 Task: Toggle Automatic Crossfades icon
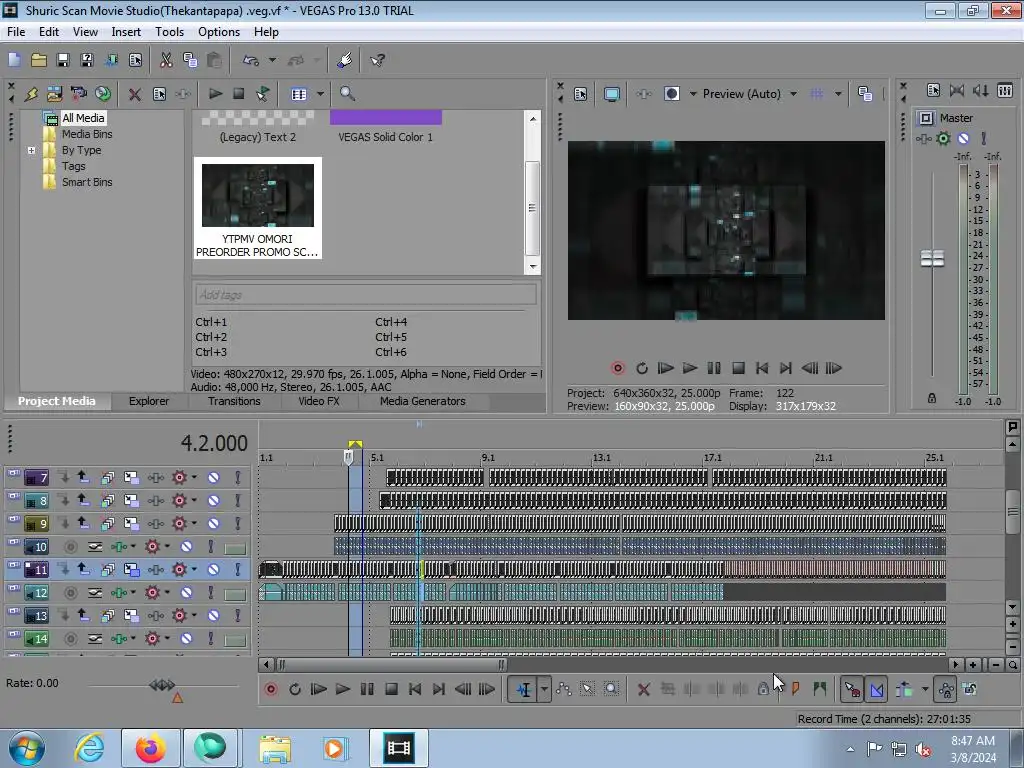pos(876,689)
